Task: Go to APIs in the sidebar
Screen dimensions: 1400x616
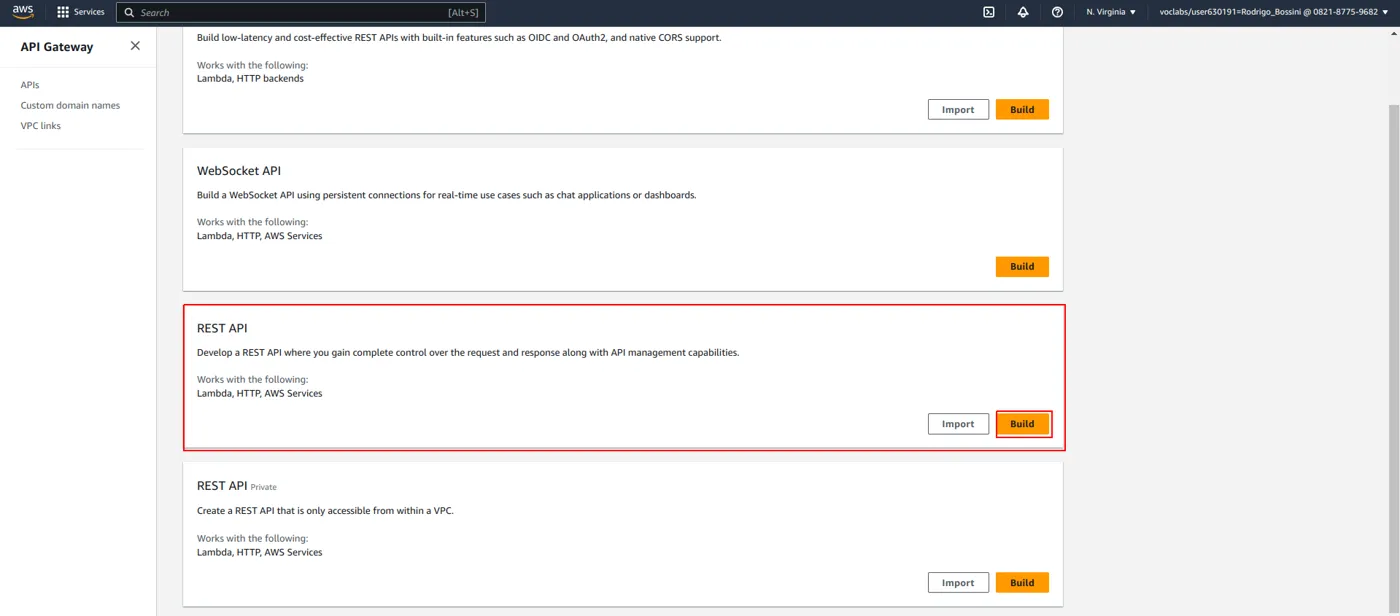Action: [x=30, y=85]
